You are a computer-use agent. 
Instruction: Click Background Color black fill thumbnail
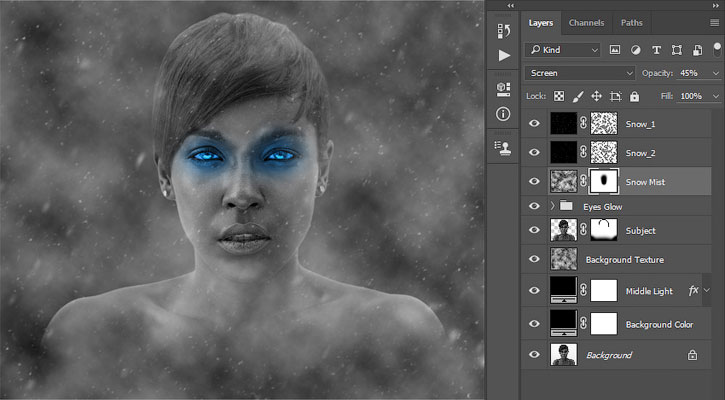click(564, 323)
